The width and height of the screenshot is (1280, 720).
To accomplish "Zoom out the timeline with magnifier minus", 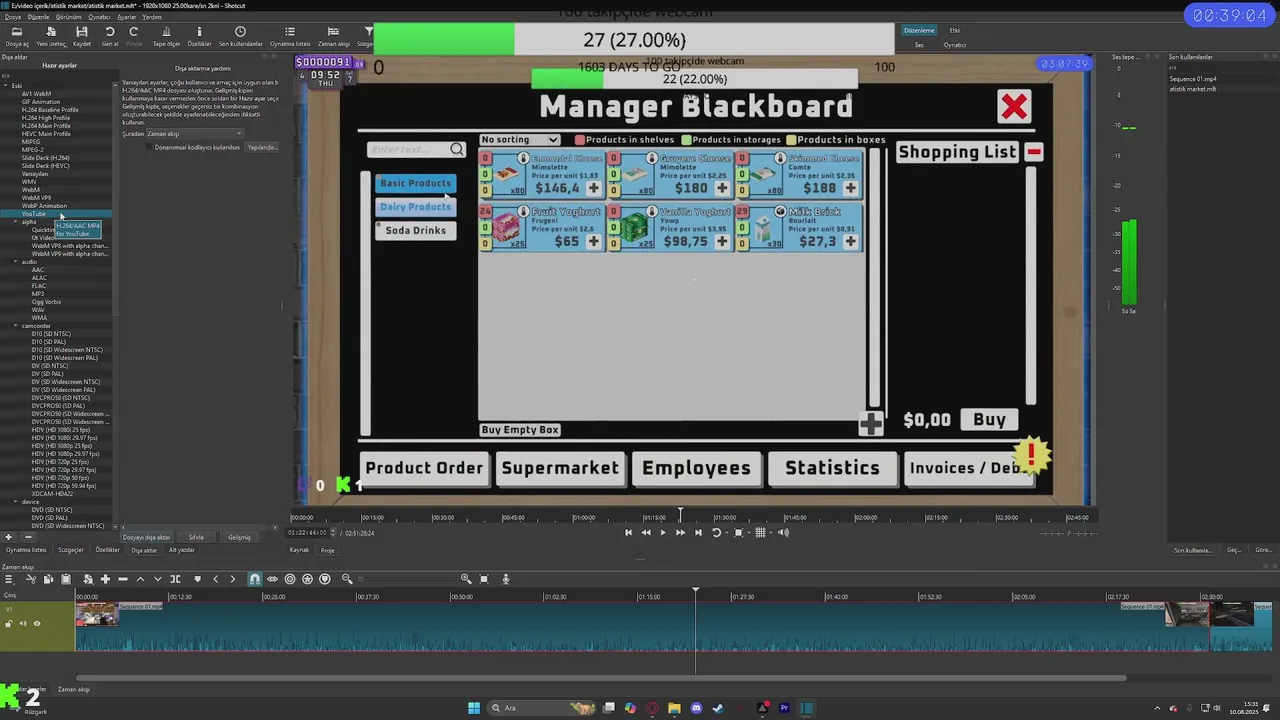I will (x=347, y=579).
